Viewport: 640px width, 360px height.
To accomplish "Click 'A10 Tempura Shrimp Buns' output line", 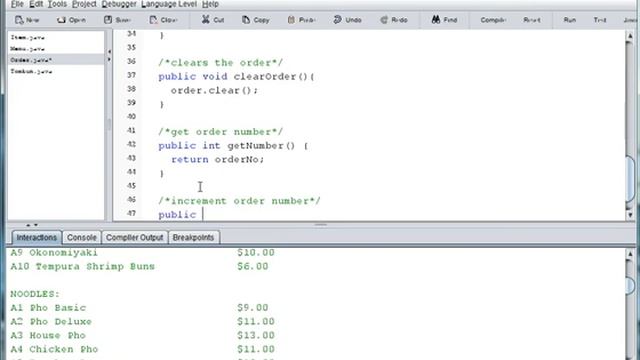I will [82, 267].
